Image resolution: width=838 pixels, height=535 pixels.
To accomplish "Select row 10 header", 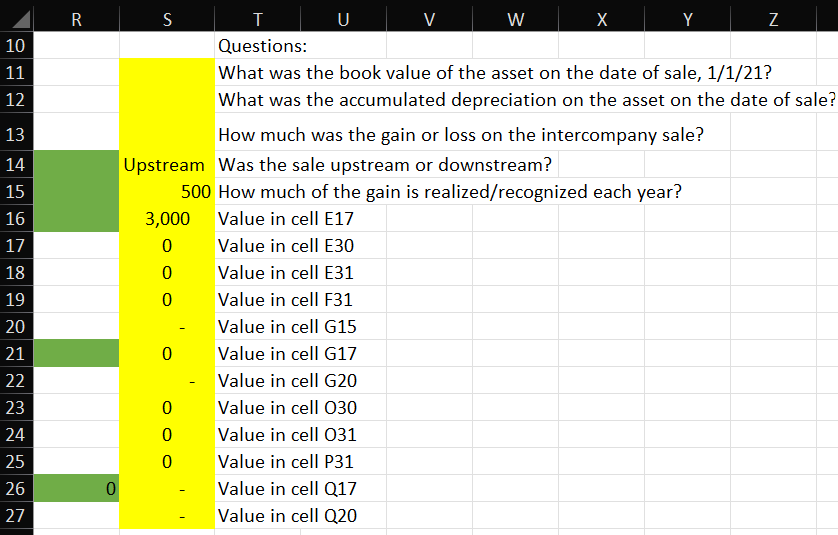I will coord(16,45).
